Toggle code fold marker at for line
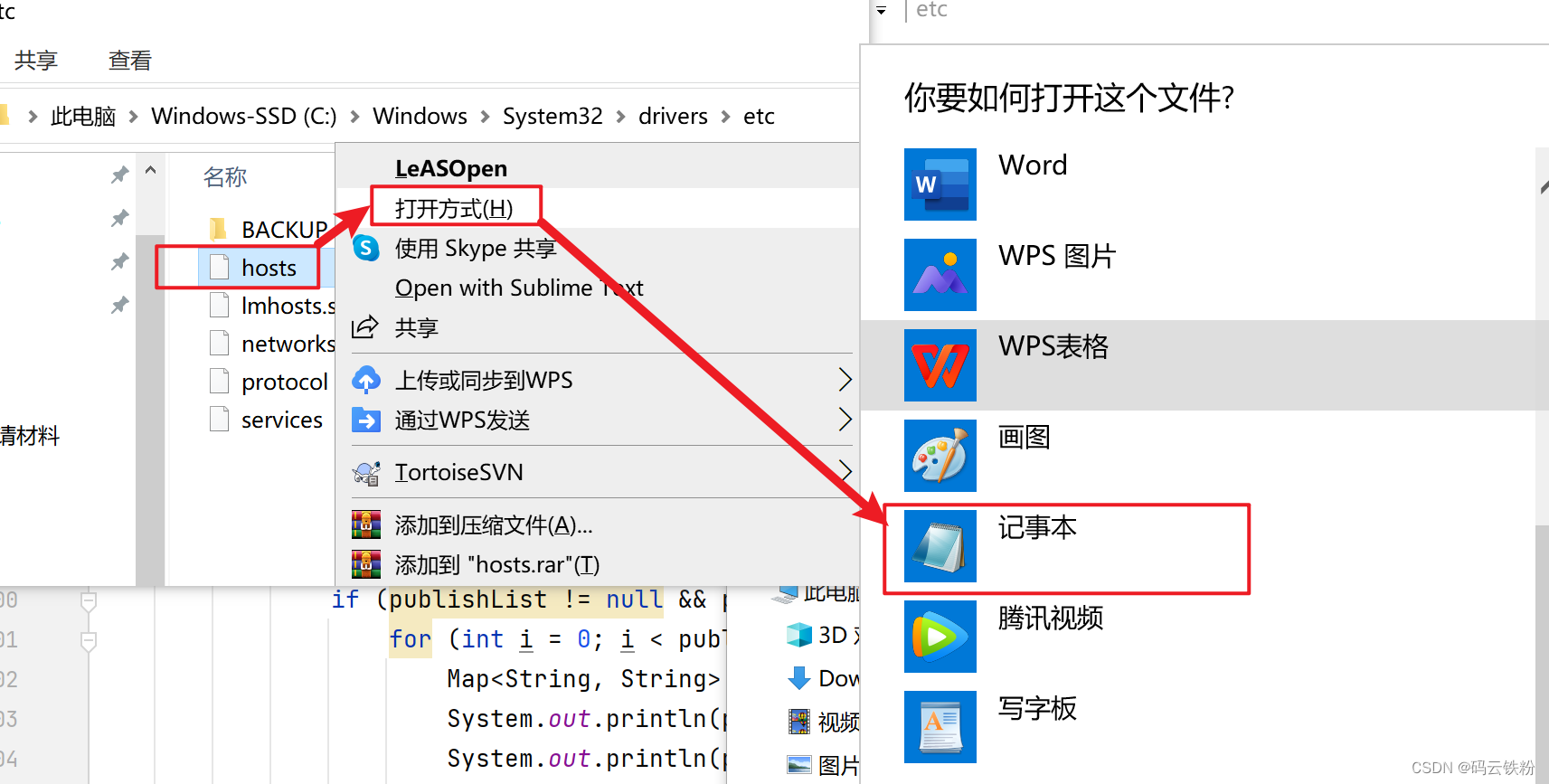1549x784 pixels. coord(89,641)
